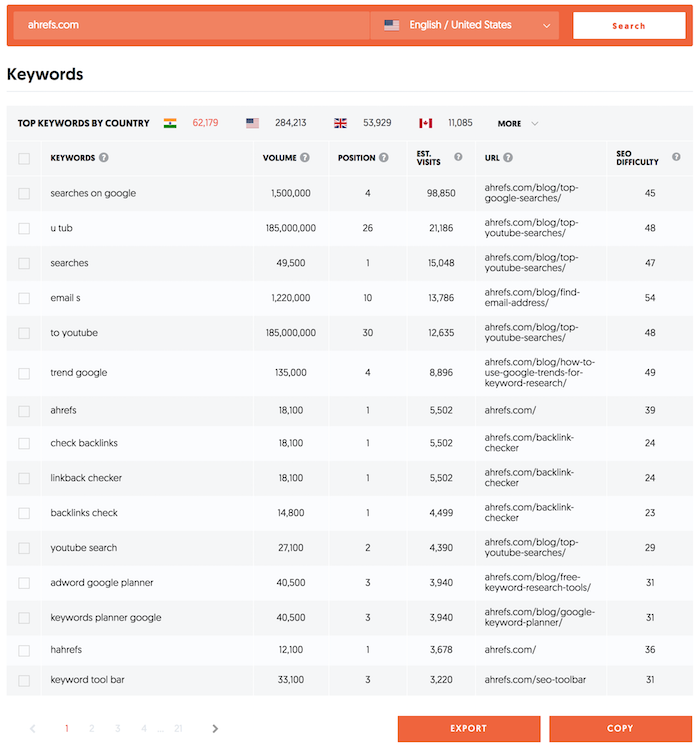Viewport: 700px width, 750px height.
Task: Open the English / United States language dropdown
Action: (x=465, y=25)
